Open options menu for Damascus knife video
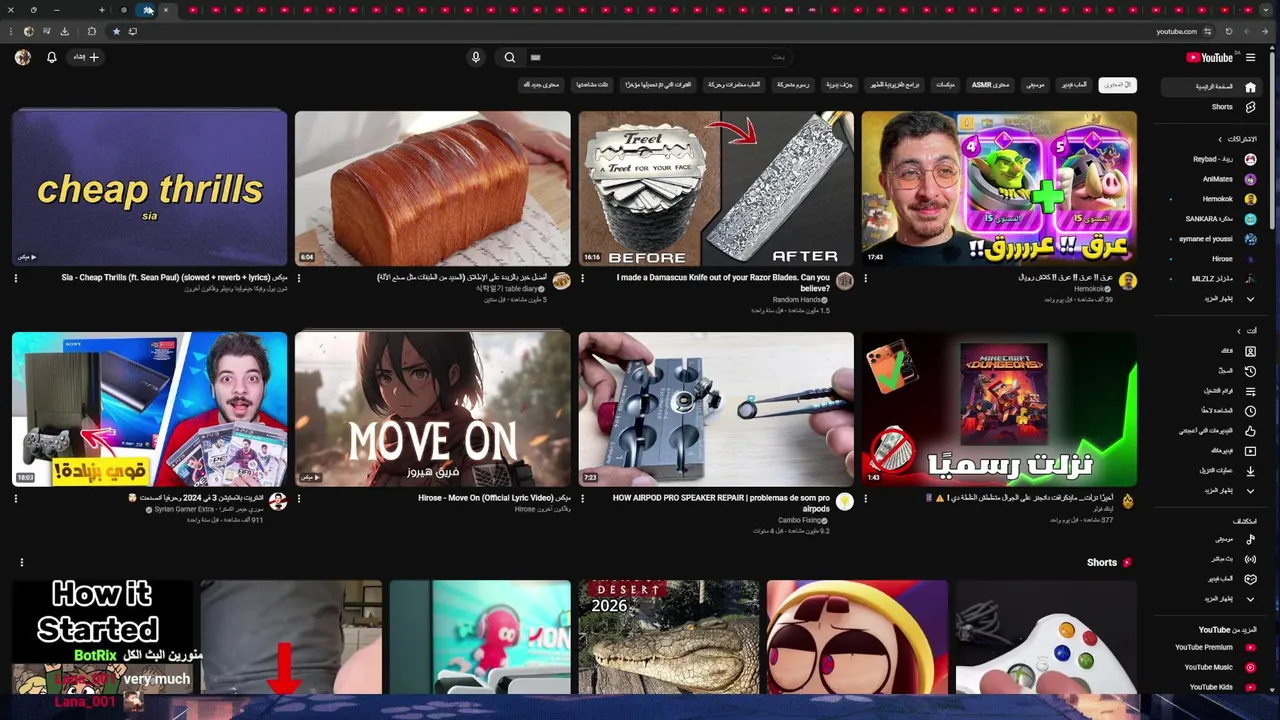This screenshot has height=720, width=1280. click(582, 278)
